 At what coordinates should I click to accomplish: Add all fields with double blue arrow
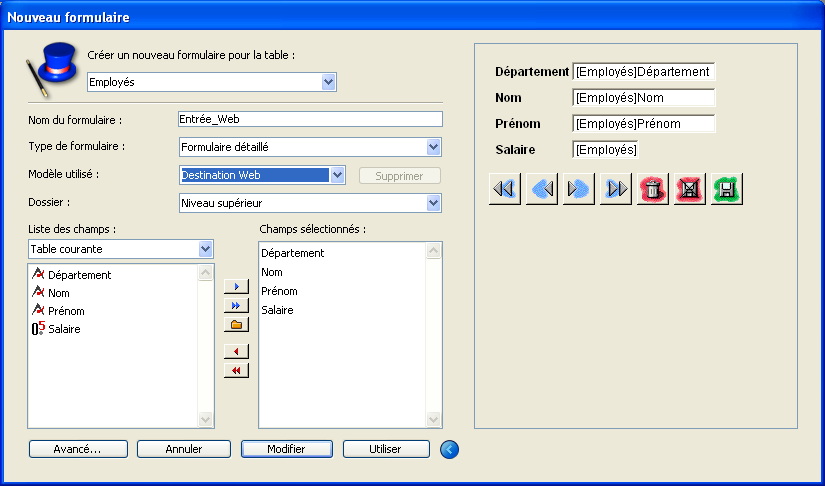[236, 305]
